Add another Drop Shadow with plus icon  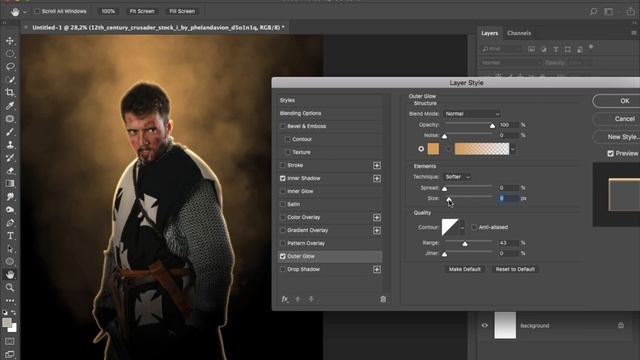377,269
